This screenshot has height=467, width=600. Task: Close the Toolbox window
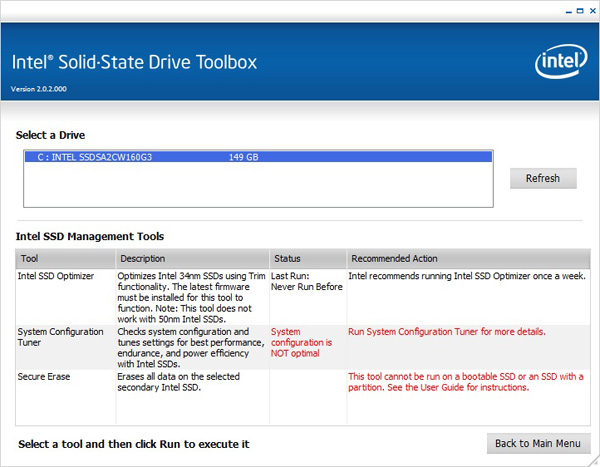pos(592,11)
